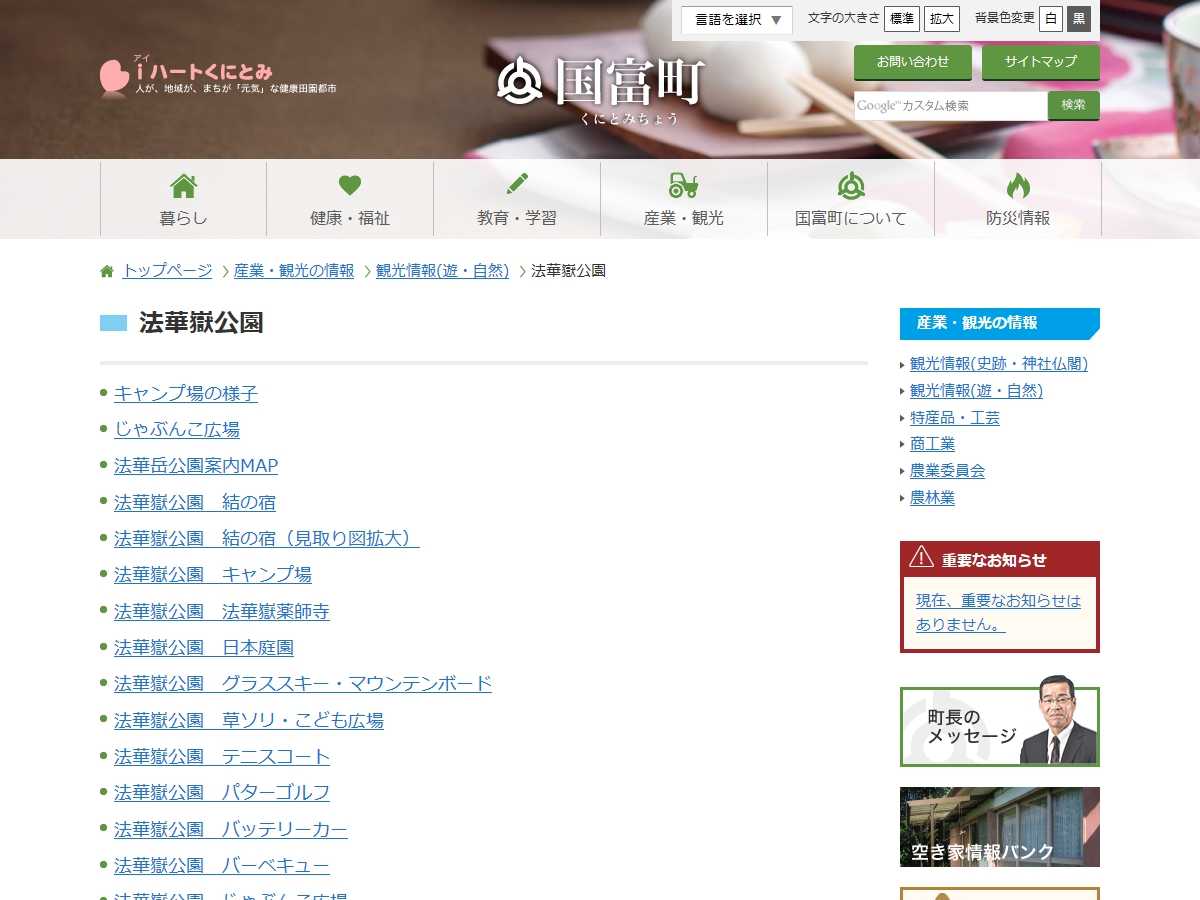Open 産業・観光の情報 breadcrumb link
Image resolution: width=1200 pixels, height=900 pixels.
coord(294,271)
